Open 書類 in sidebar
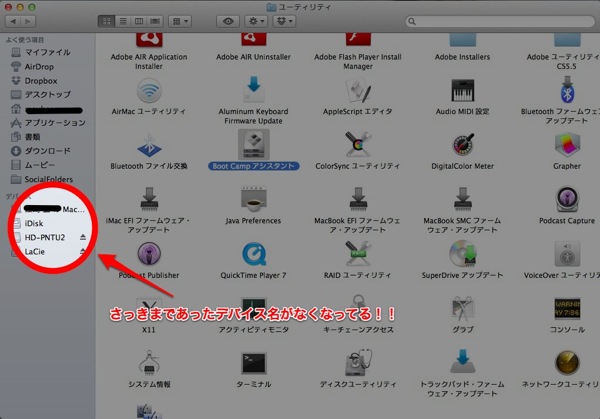The height and width of the screenshot is (419, 600). point(48,137)
